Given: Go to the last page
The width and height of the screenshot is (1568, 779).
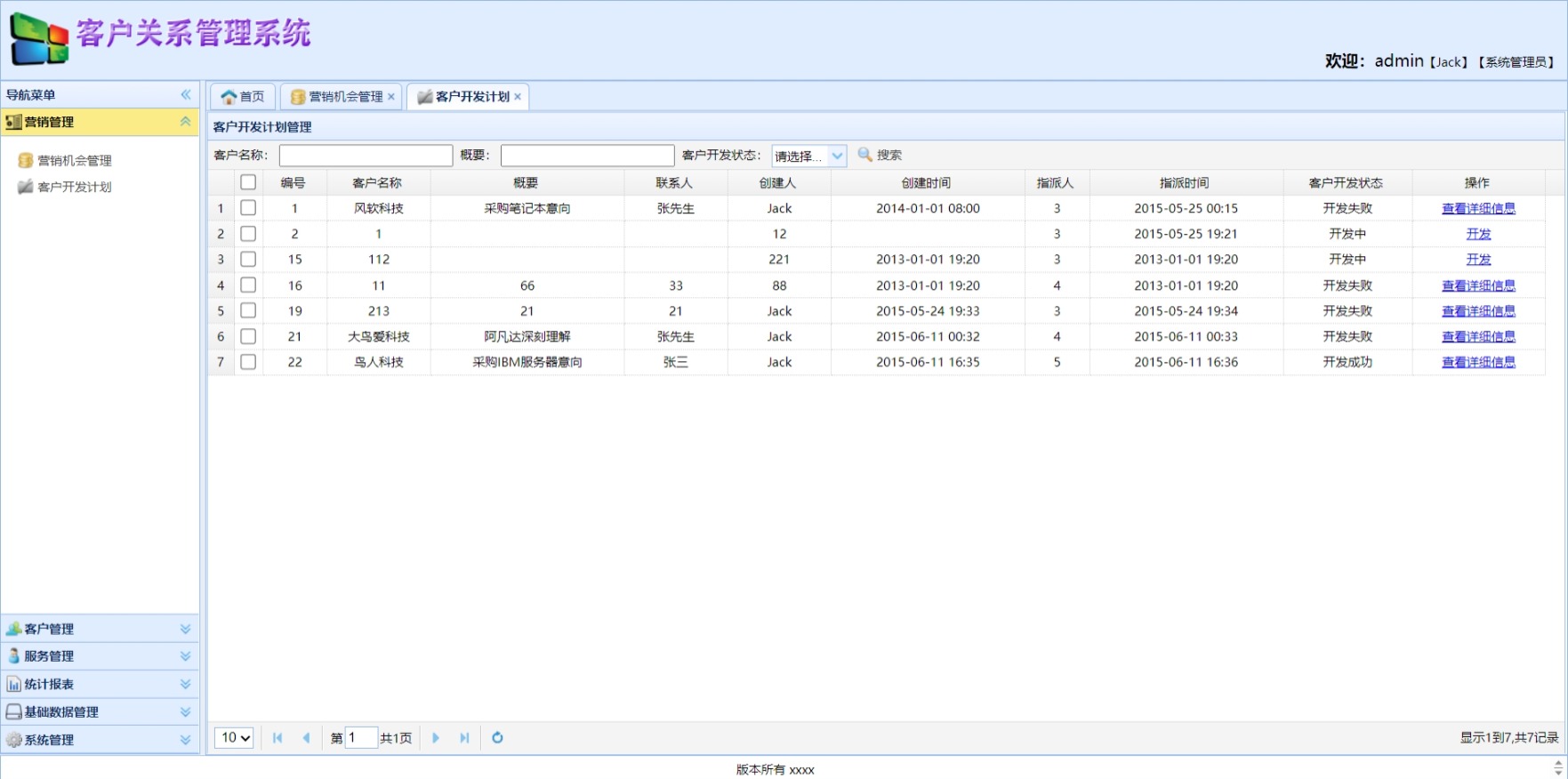Looking at the screenshot, I should coord(464,737).
